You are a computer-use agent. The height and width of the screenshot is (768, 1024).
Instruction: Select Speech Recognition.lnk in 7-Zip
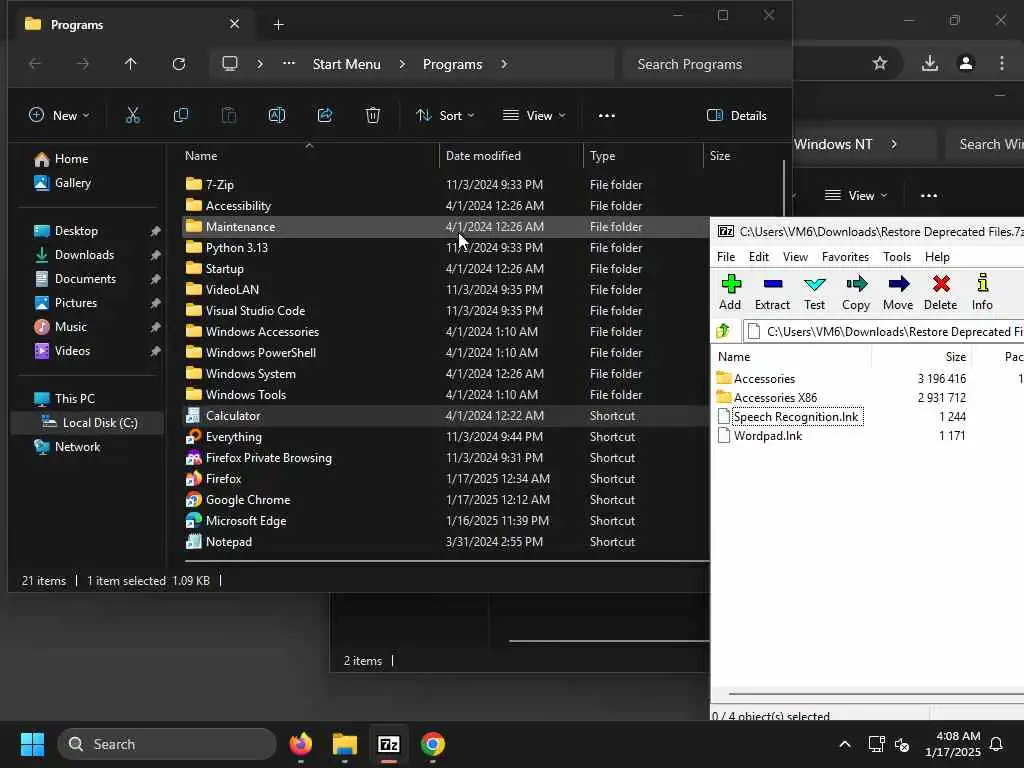point(796,417)
